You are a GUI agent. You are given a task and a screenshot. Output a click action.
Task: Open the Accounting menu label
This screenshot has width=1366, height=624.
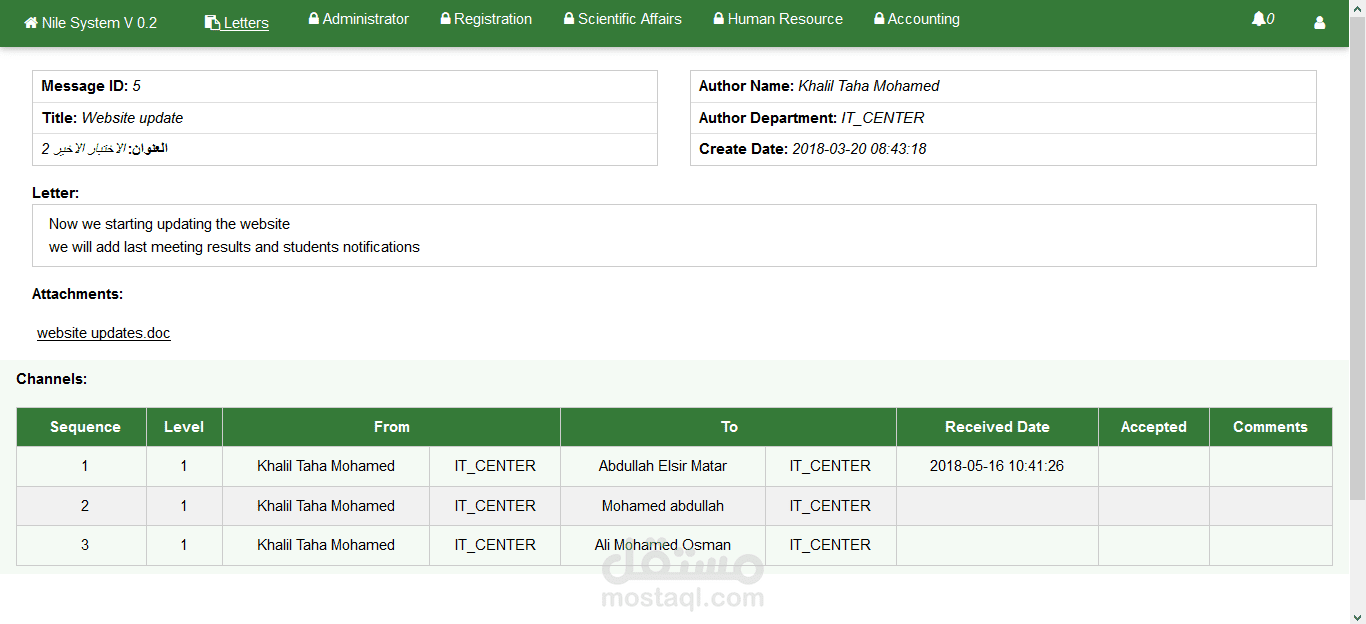coord(923,19)
